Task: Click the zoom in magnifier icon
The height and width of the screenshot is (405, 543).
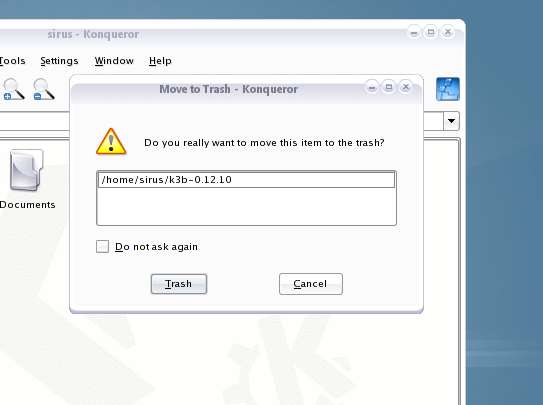Action: pyautogui.click(x=14, y=89)
